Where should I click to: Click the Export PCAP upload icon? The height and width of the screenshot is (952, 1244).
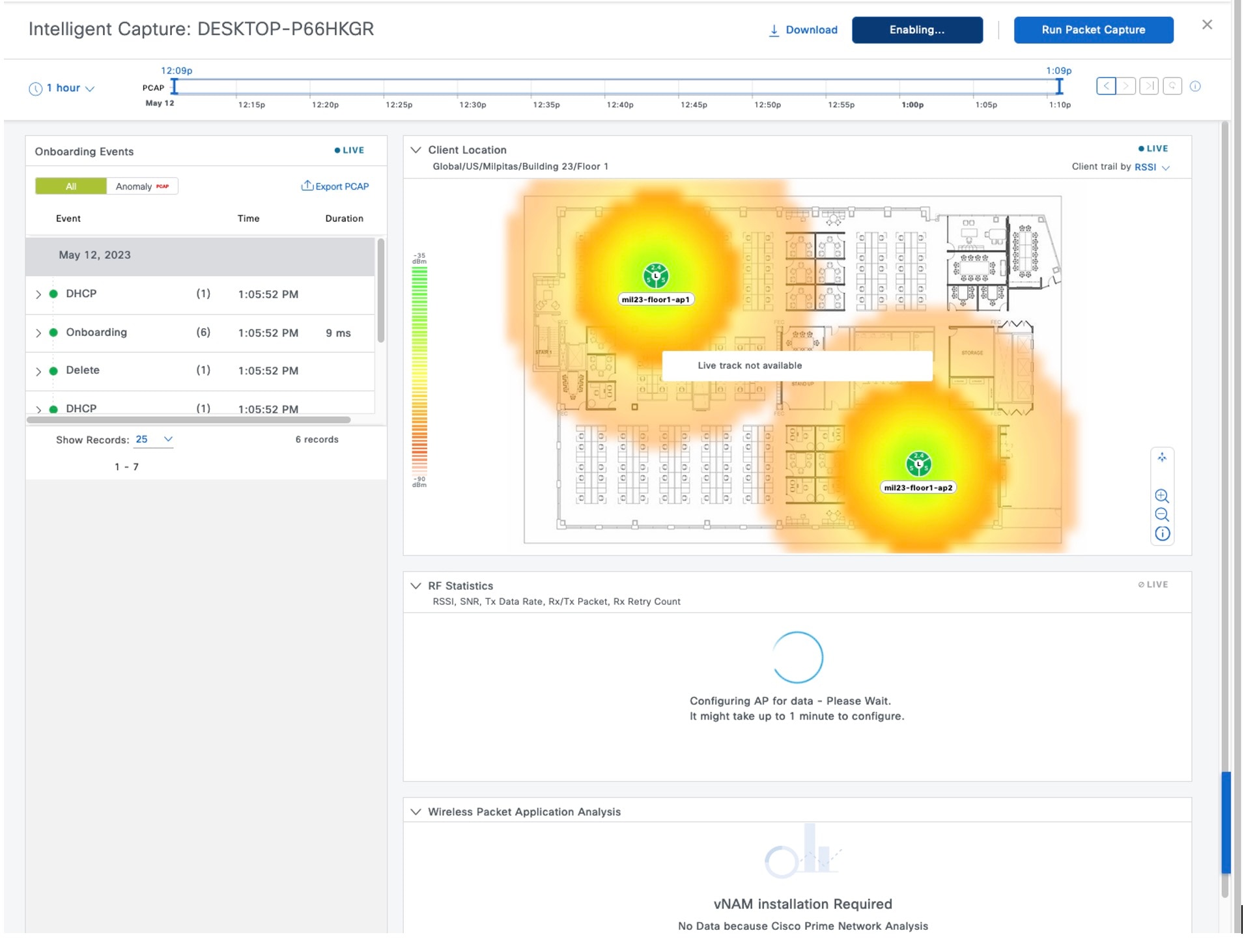tap(307, 186)
